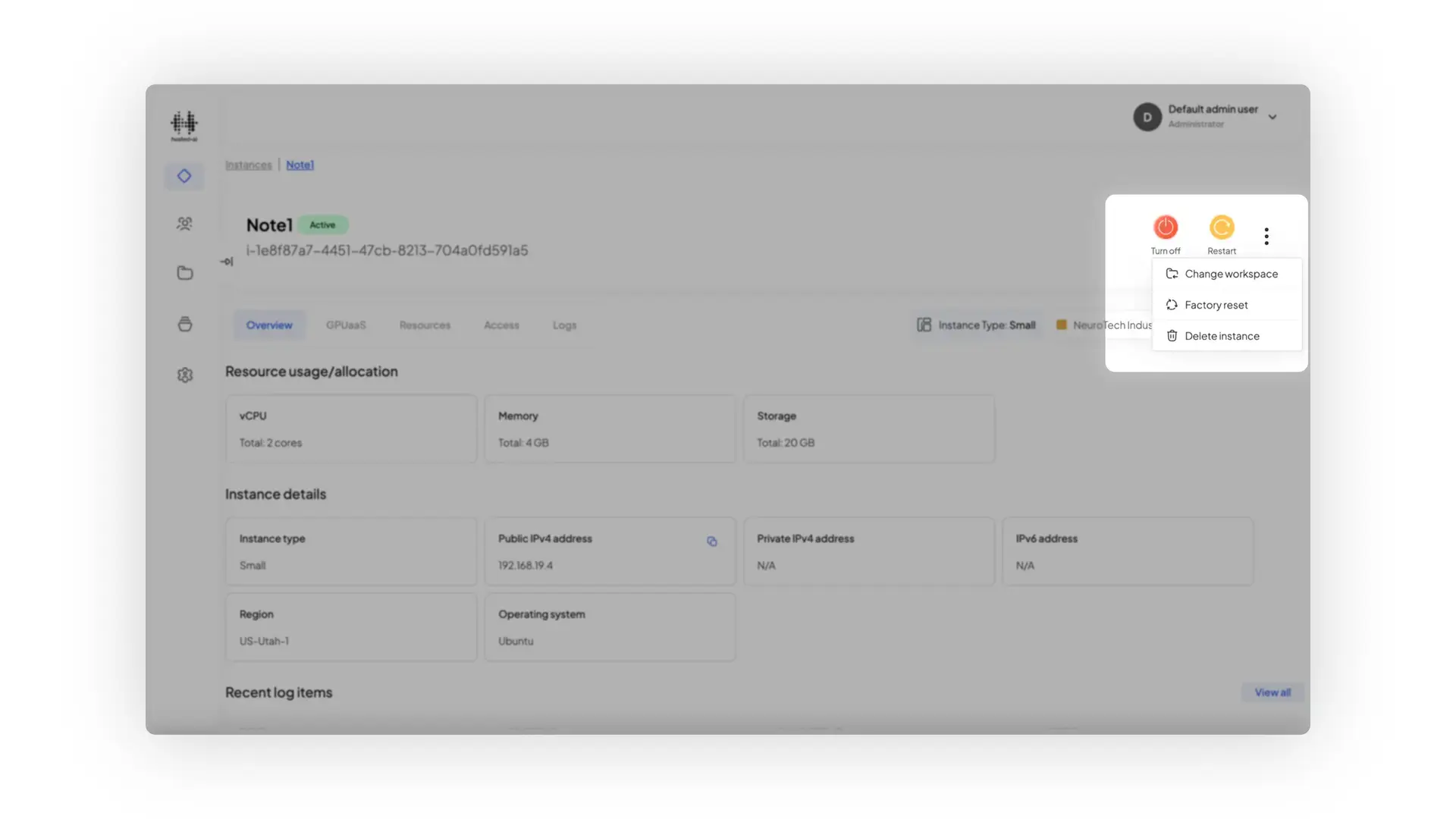Screen dimensions: 1456x819
Task: Open the Projects folder icon in sidebar
Action: pos(184,272)
